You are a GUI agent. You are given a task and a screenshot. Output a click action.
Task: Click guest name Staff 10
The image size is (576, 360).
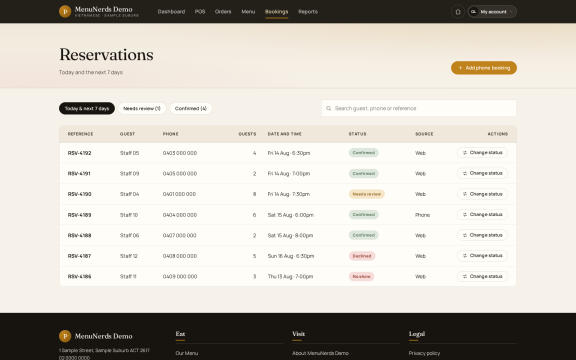pyautogui.click(x=129, y=215)
